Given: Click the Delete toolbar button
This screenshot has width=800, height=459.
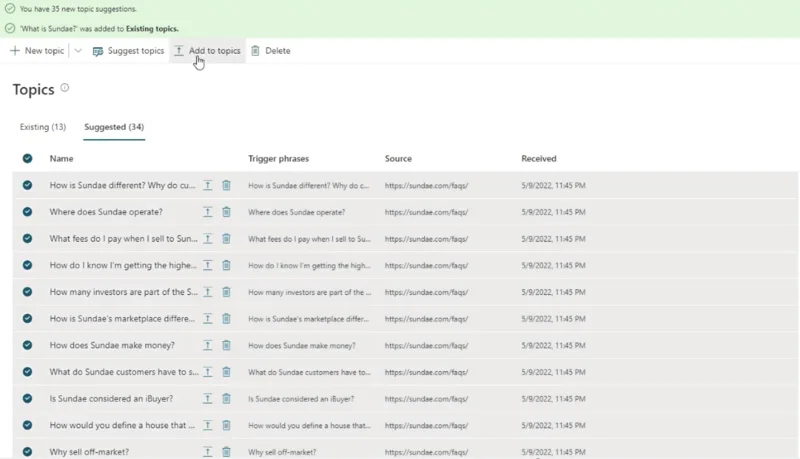Looking at the screenshot, I should pos(271,50).
